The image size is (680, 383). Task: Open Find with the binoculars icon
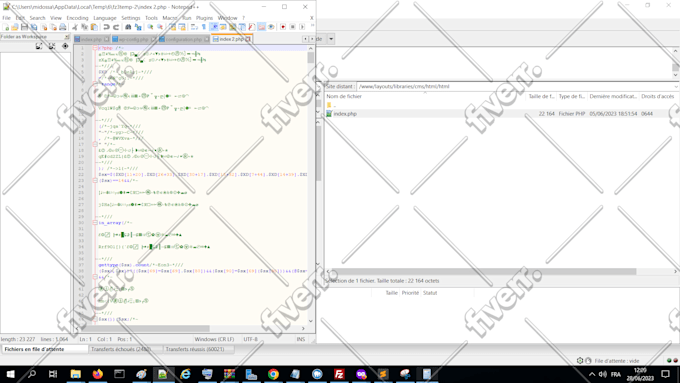pos(128,27)
